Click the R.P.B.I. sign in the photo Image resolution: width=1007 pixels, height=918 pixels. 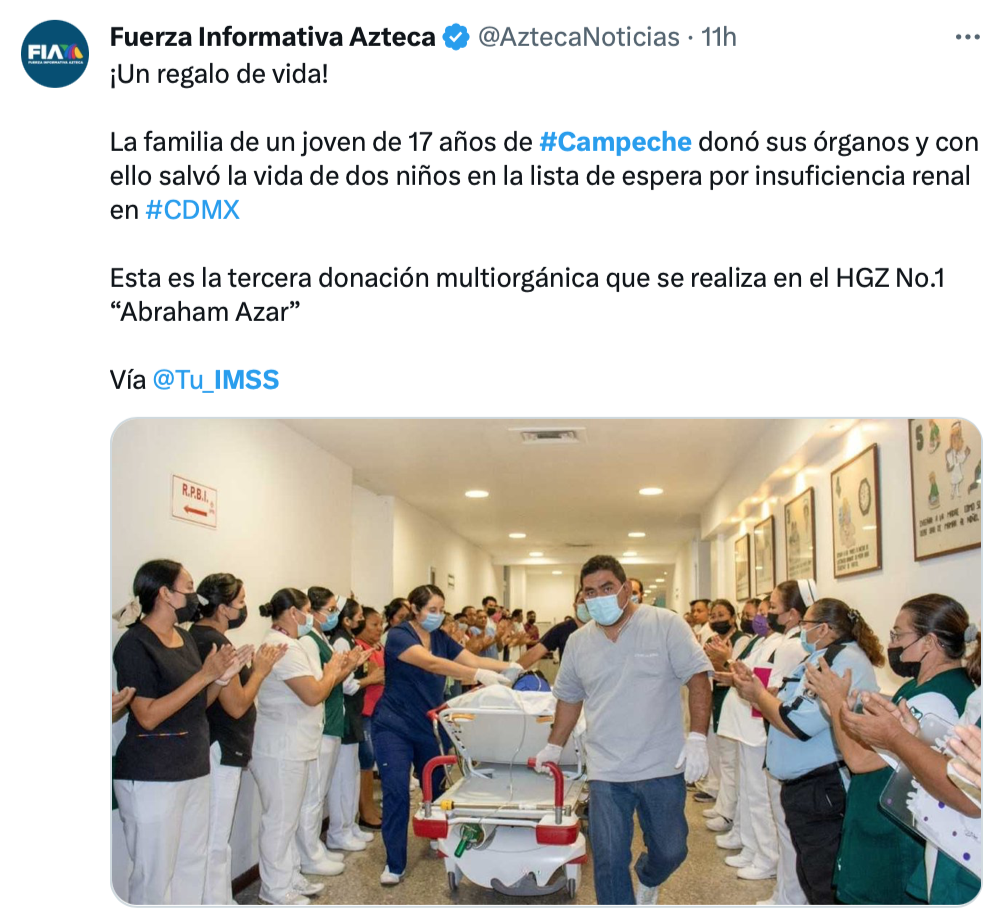[194, 502]
